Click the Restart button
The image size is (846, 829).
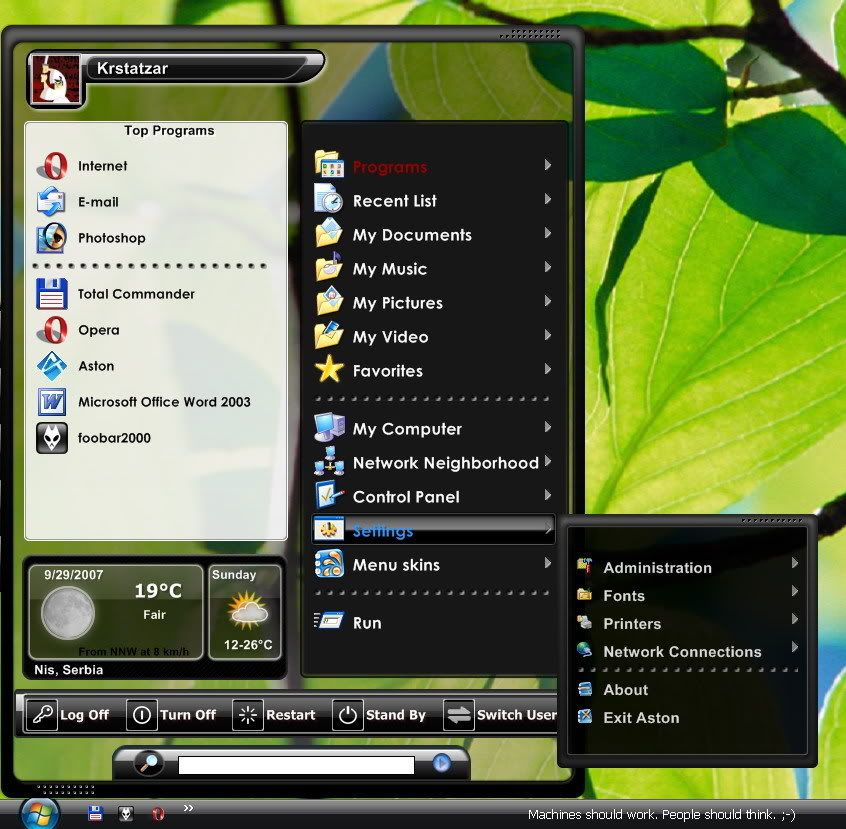coord(275,715)
